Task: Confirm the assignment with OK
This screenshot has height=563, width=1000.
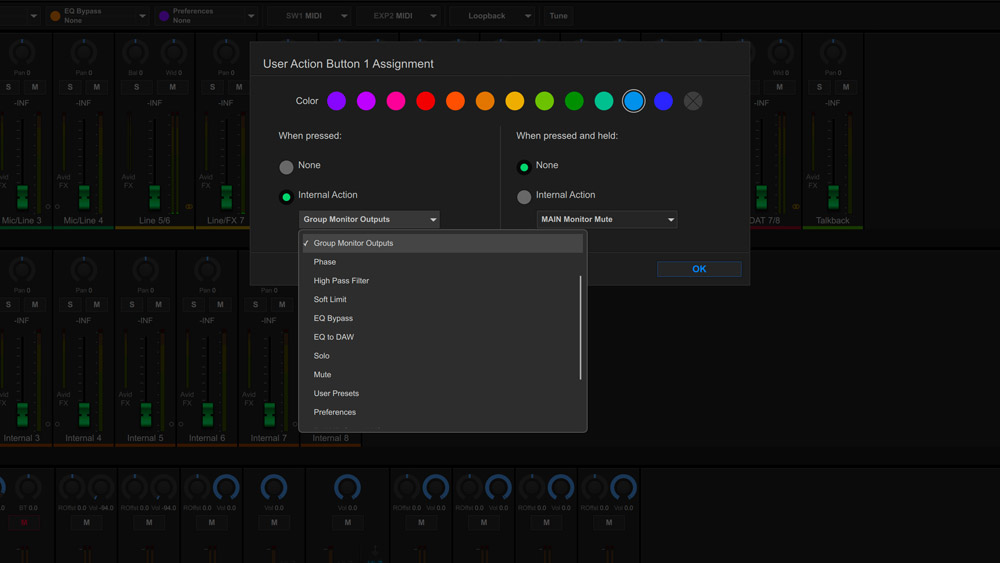Action: (x=699, y=269)
